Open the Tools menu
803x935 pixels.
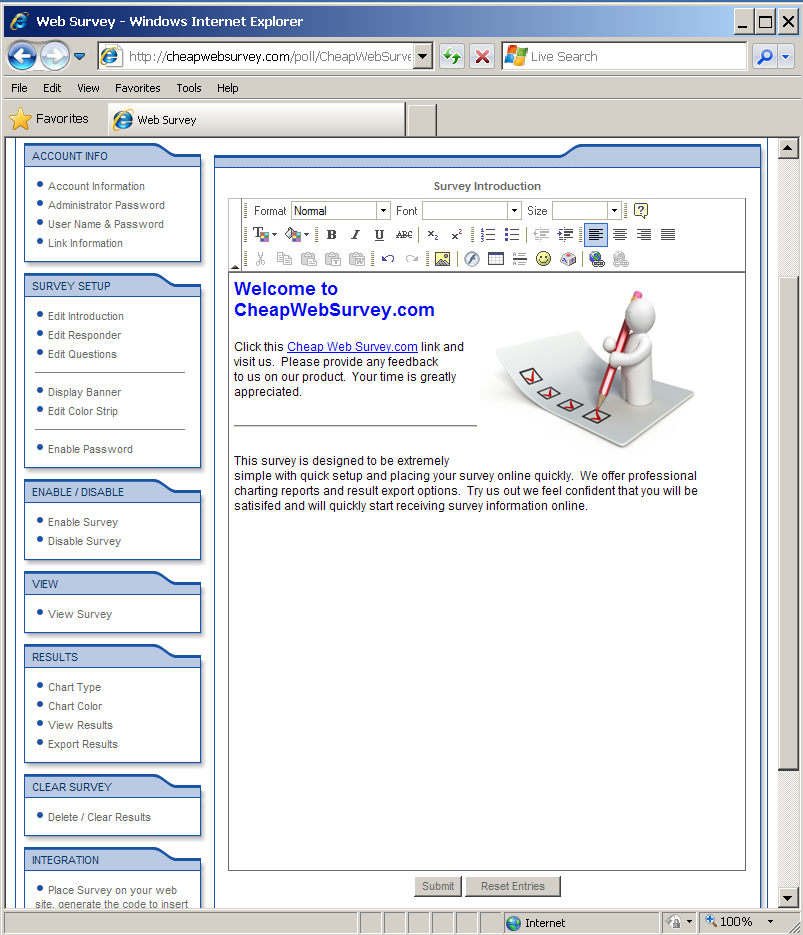coord(189,88)
